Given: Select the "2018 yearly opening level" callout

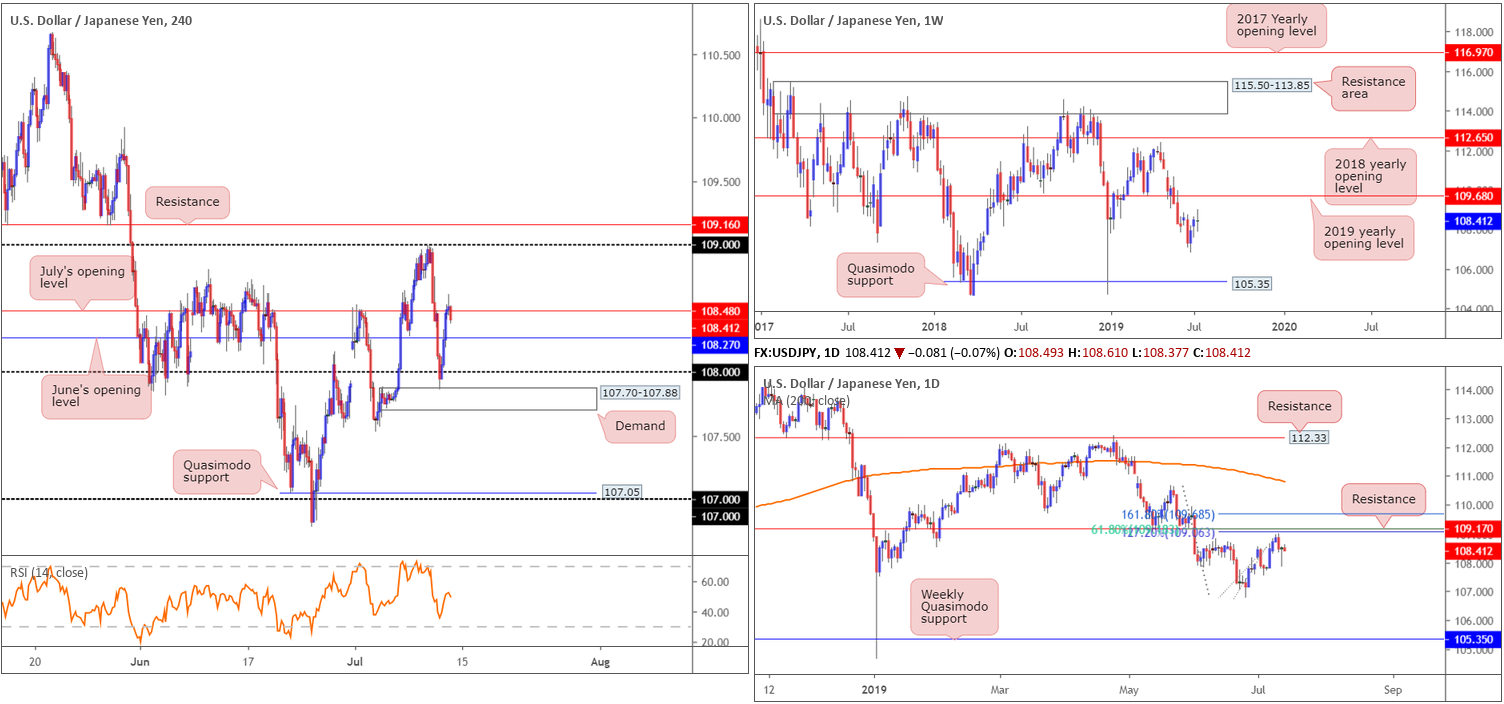Looking at the screenshot, I should coord(1369,176).
